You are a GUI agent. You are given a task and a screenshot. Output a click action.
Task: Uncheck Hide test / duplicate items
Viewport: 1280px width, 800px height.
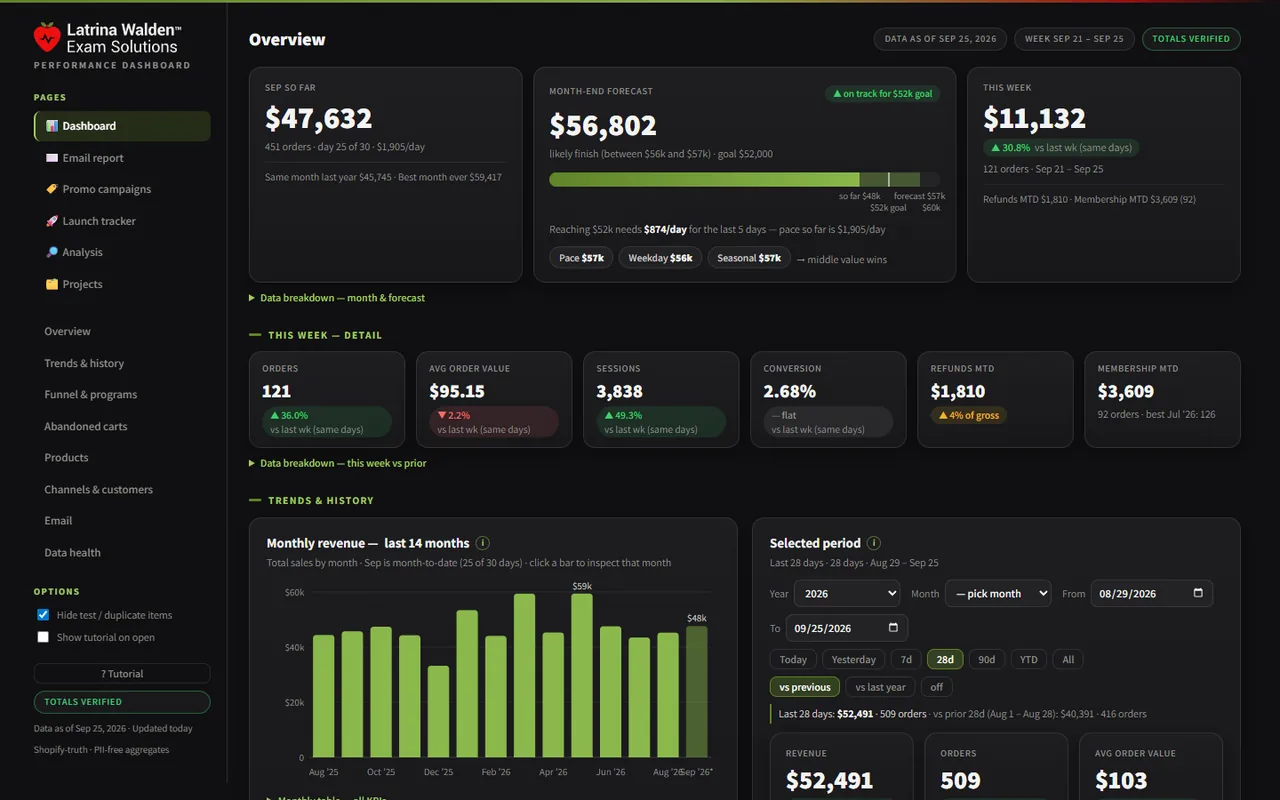tap(43, 615)
